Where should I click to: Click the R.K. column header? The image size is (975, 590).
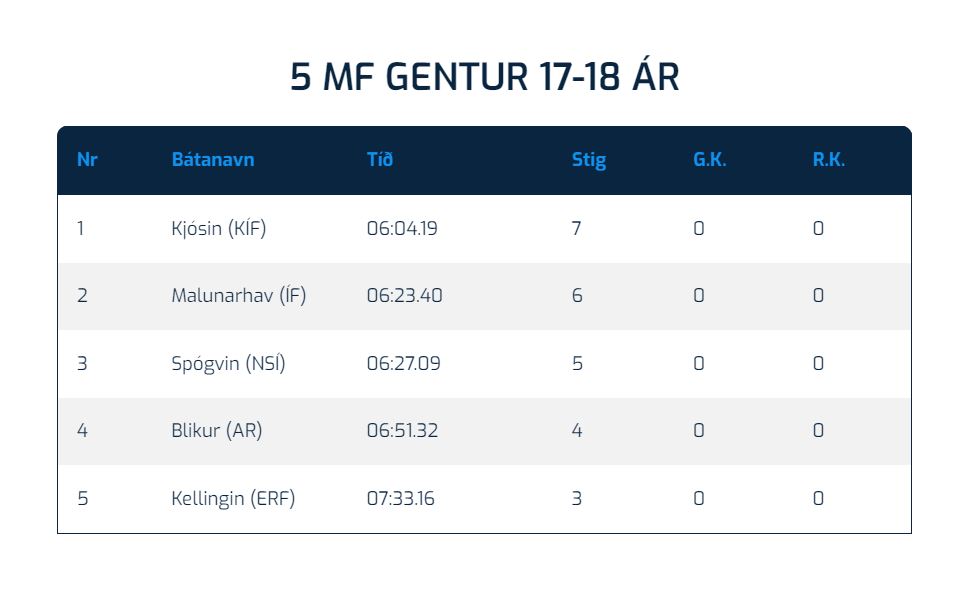(x=828, y=160)
